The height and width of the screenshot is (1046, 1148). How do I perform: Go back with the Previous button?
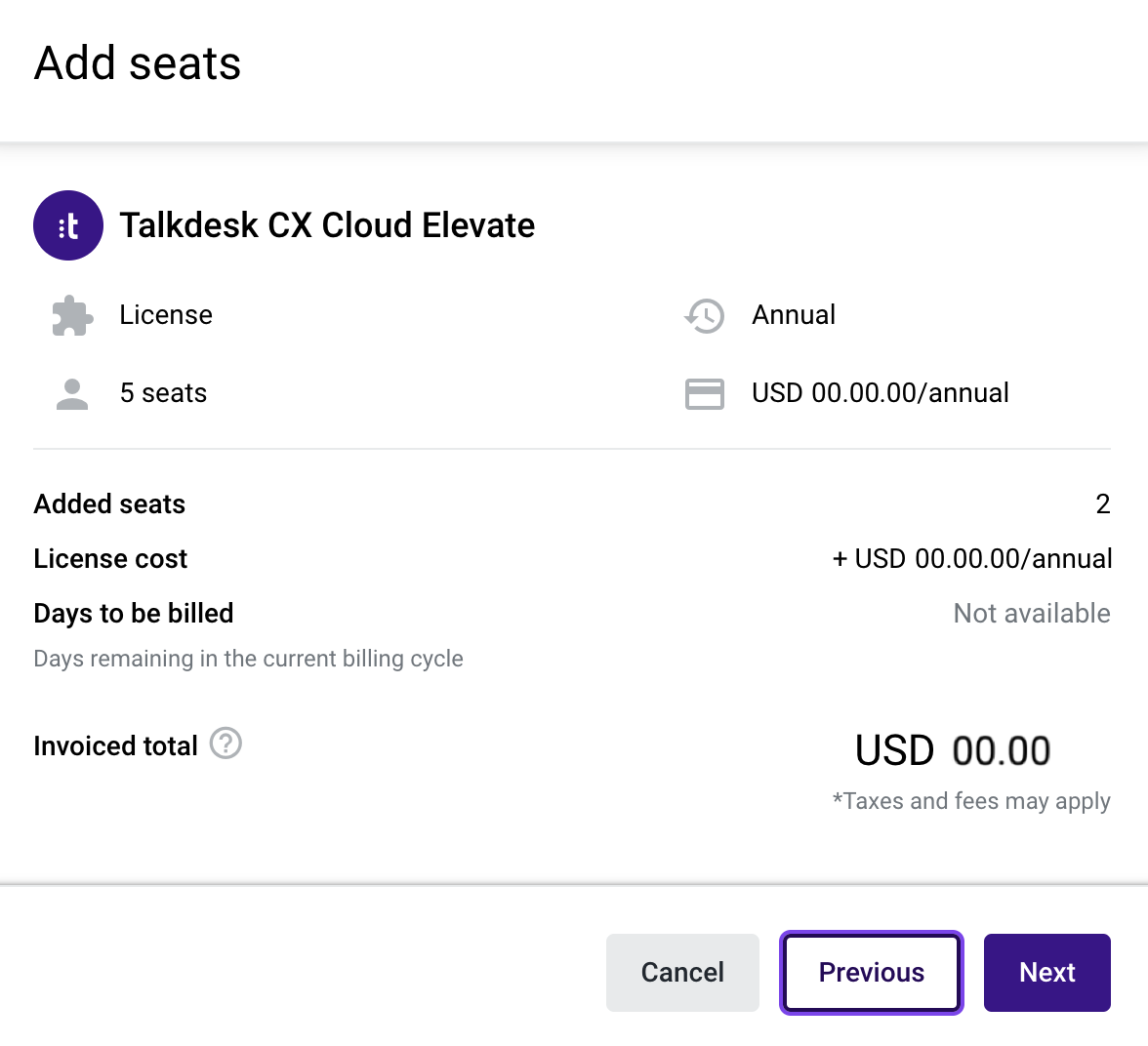click(x=871, y=972)
